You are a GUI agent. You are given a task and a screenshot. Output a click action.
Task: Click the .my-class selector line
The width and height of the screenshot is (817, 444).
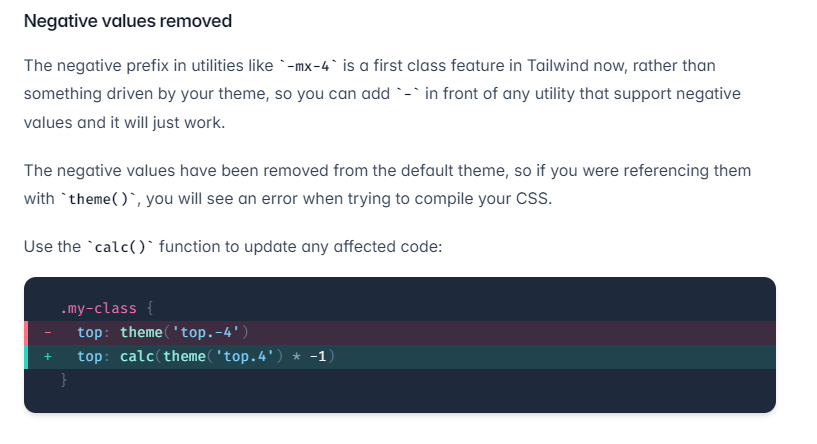[x=107, y=309]
